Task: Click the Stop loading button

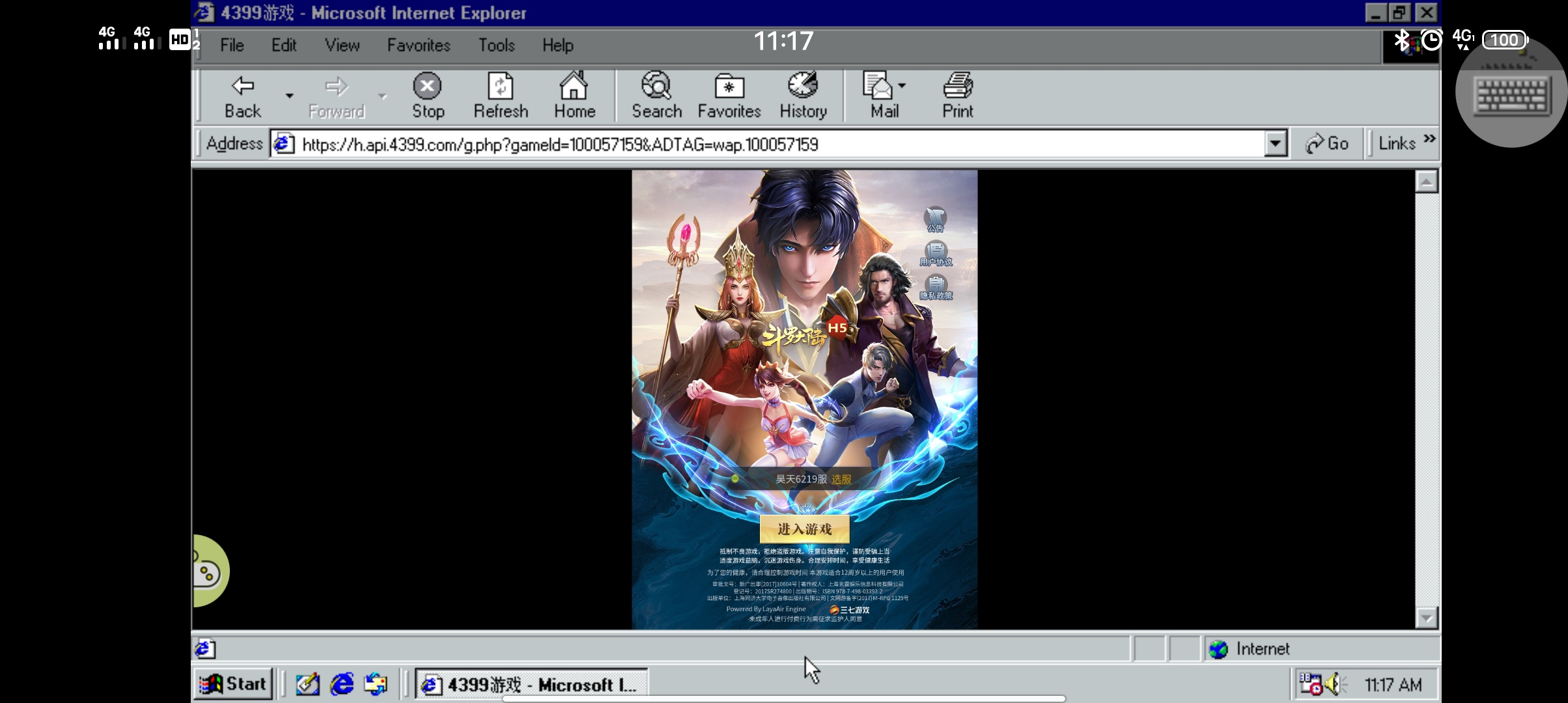Action: 428,96
